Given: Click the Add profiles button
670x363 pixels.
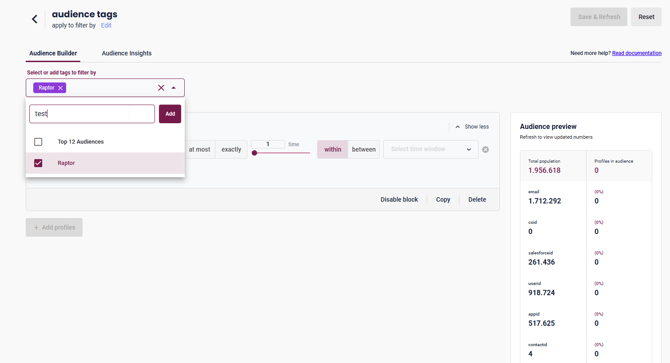Looking at the screenshot, I should [54, 228].
